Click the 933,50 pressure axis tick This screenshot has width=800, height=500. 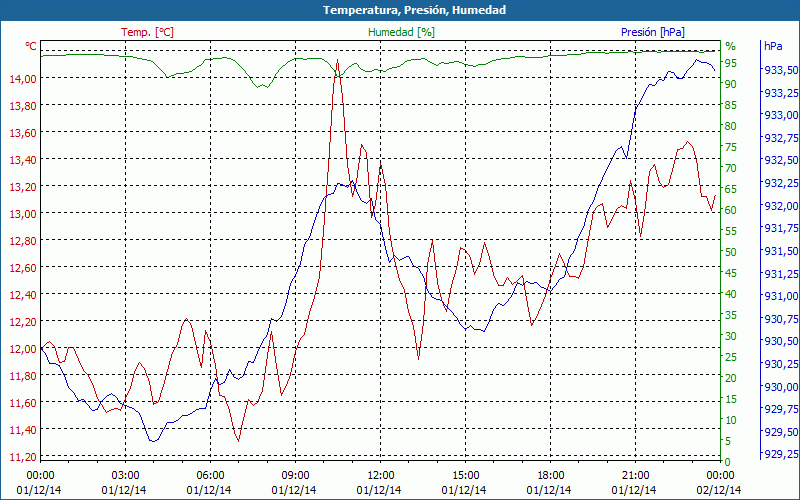780,69
